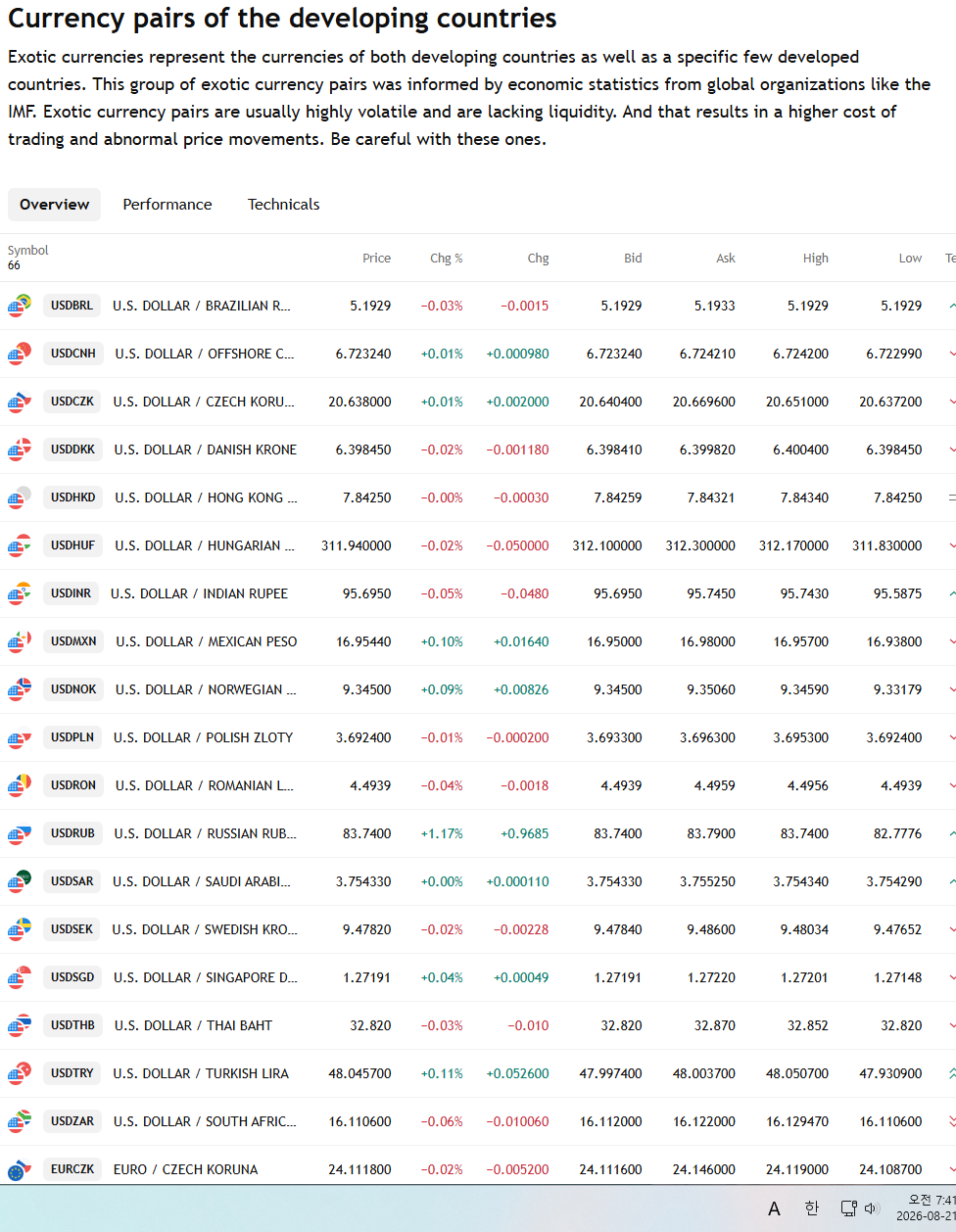Image resolution: width=956 pixels, height=1232 pixels.
Task: Click the USDRUB change +1.17%
Action: (442, 833)
